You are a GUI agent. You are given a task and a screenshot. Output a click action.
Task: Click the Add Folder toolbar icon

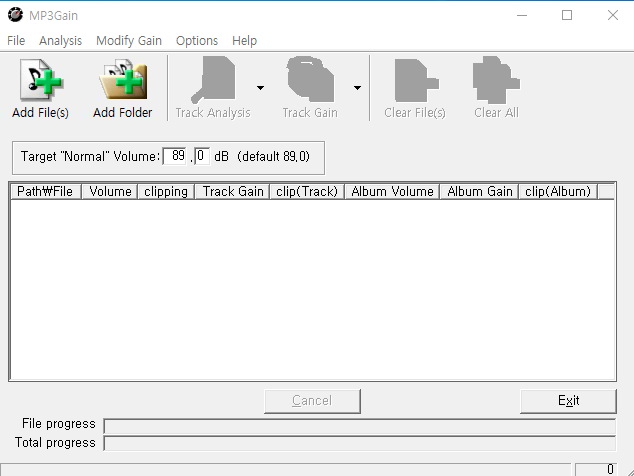click(123, 80)
